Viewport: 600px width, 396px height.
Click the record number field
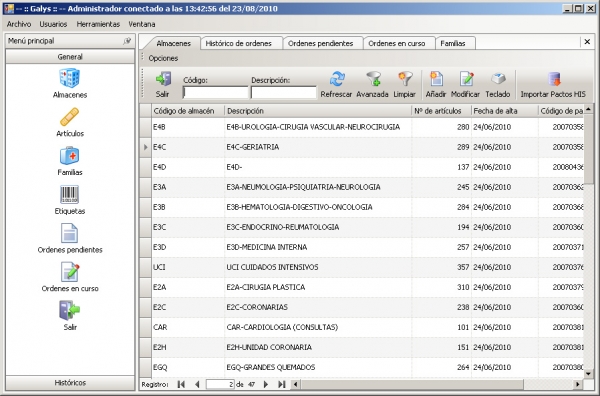[220, 384]
